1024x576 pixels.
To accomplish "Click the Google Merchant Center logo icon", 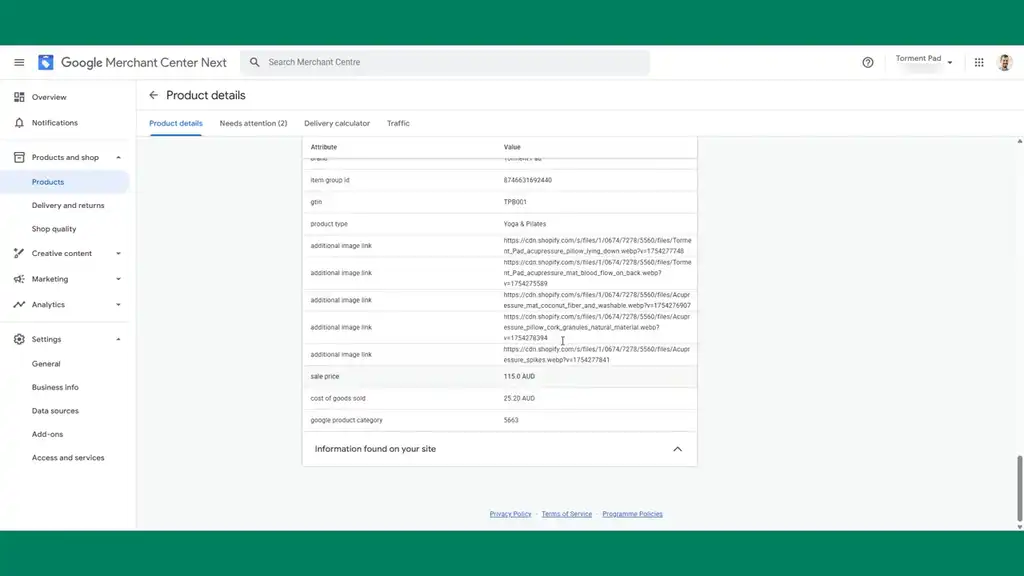I will [46, 62].
